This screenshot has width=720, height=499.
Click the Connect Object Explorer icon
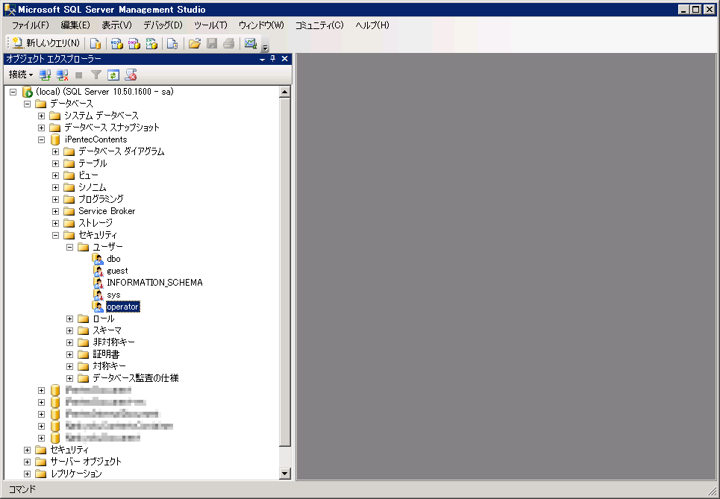(45, 75)
